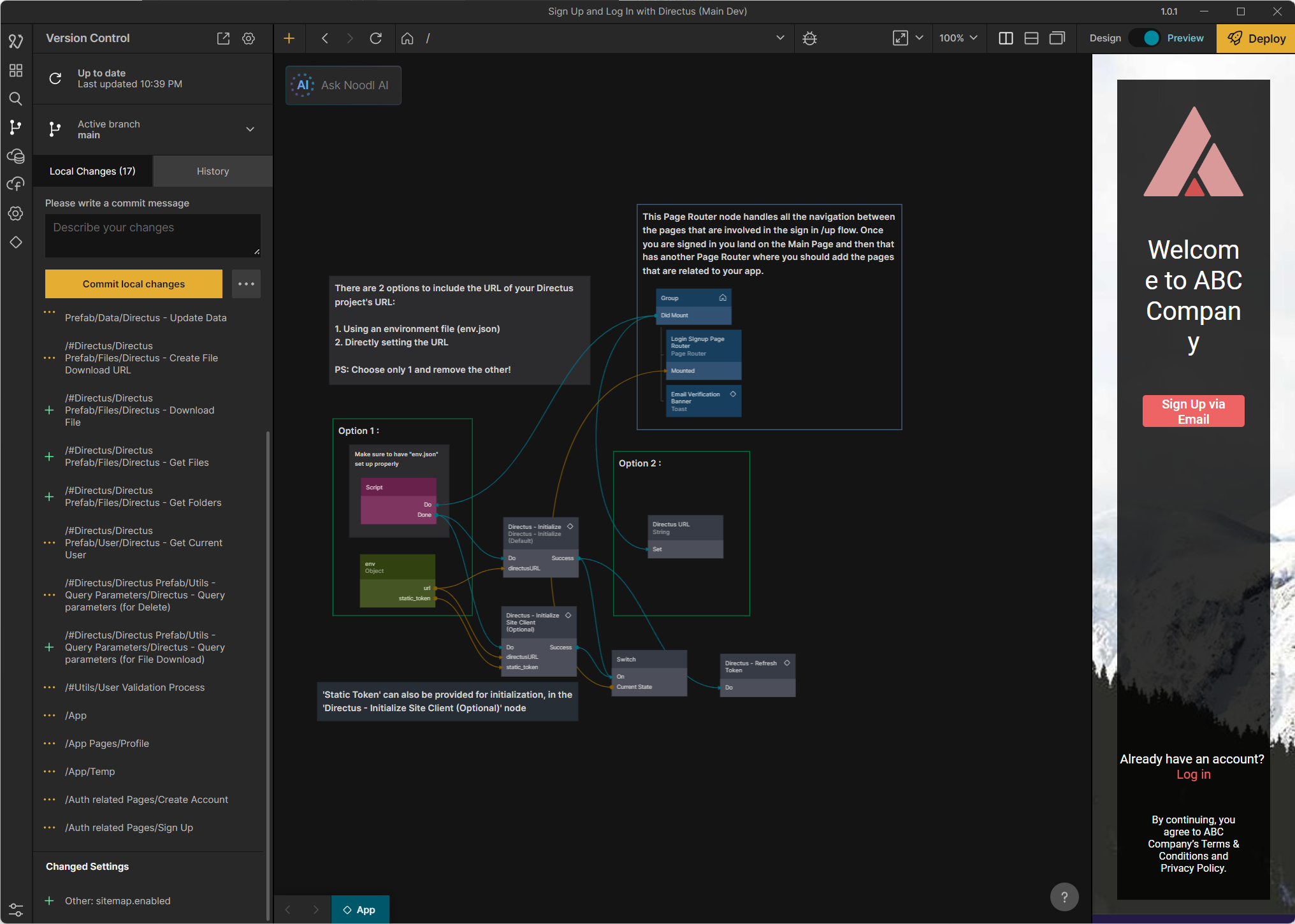Click the refresh icon next to 'Up to date'
Screen dimensions: 1295x924
point(55,78)
